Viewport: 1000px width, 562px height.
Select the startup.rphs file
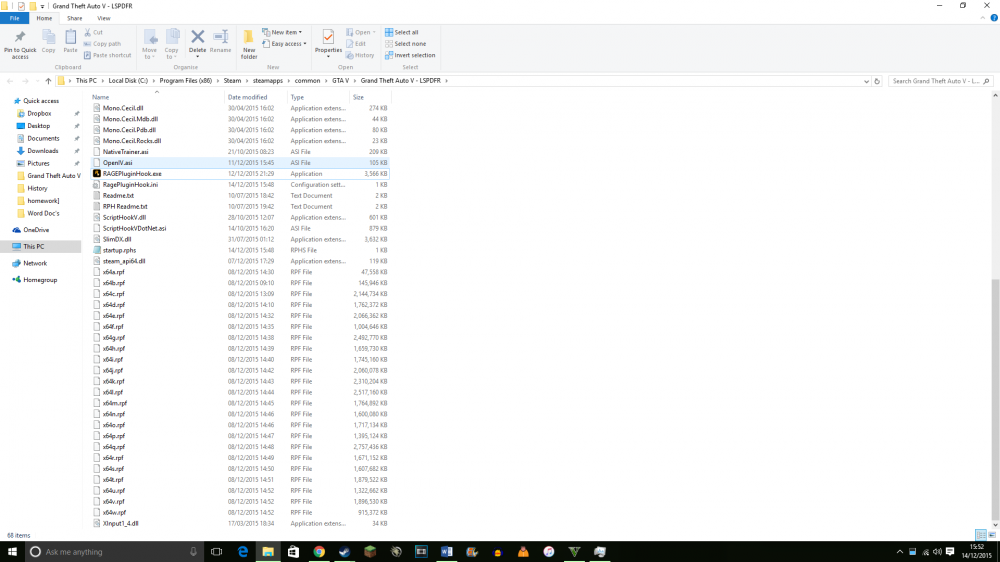240,250
